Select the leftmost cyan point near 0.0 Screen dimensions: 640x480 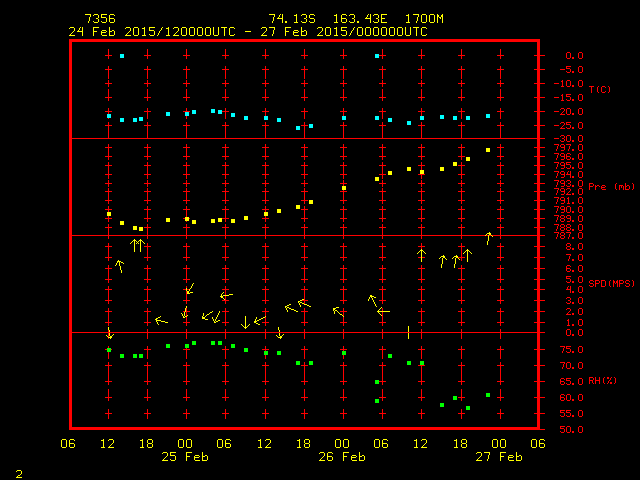(122, 56)
